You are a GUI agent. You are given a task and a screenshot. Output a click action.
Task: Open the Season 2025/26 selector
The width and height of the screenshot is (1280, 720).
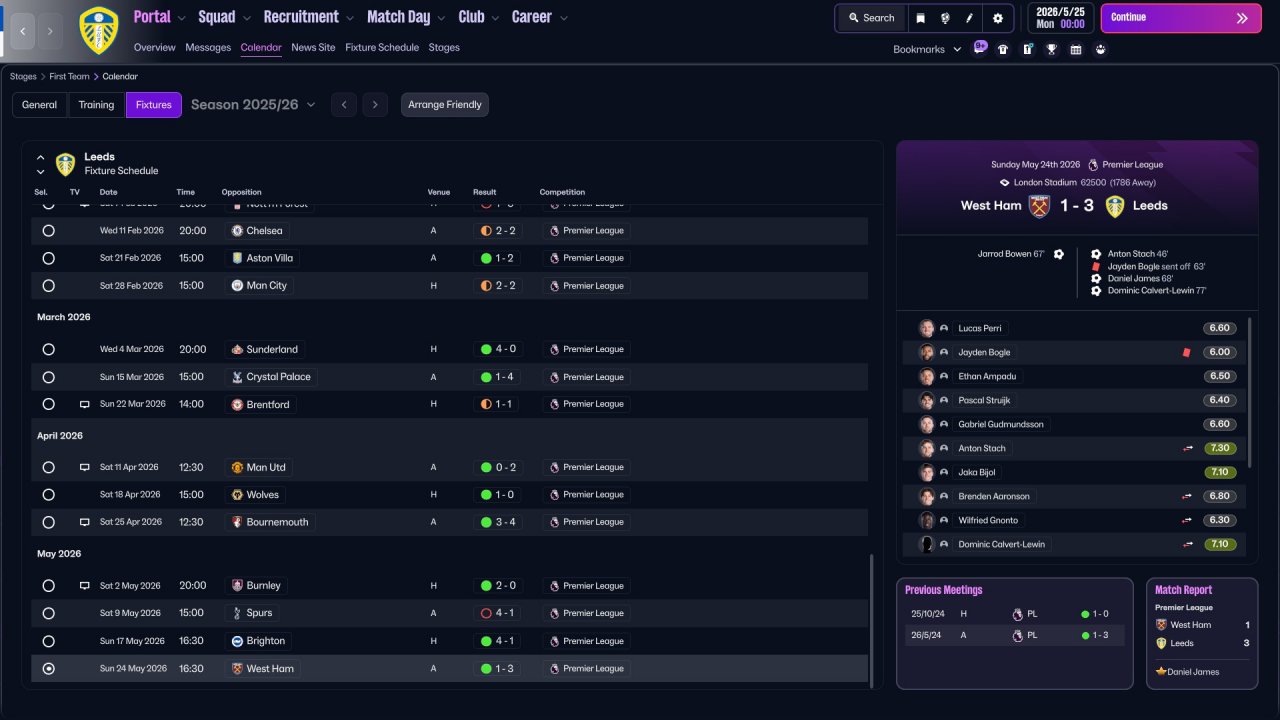253,105
